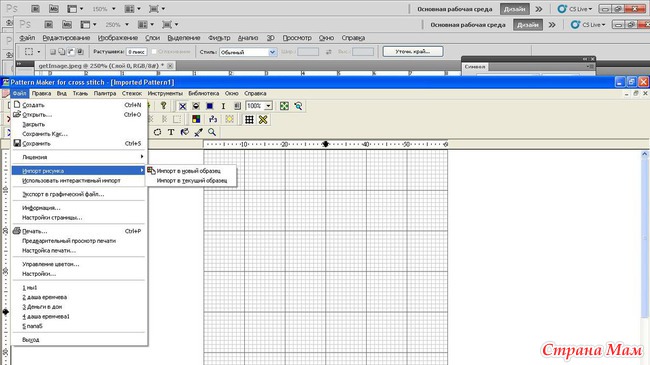This screenshot has height=365, width=650.
Task: Expand the Лицензия submenu
Action: 79,157
